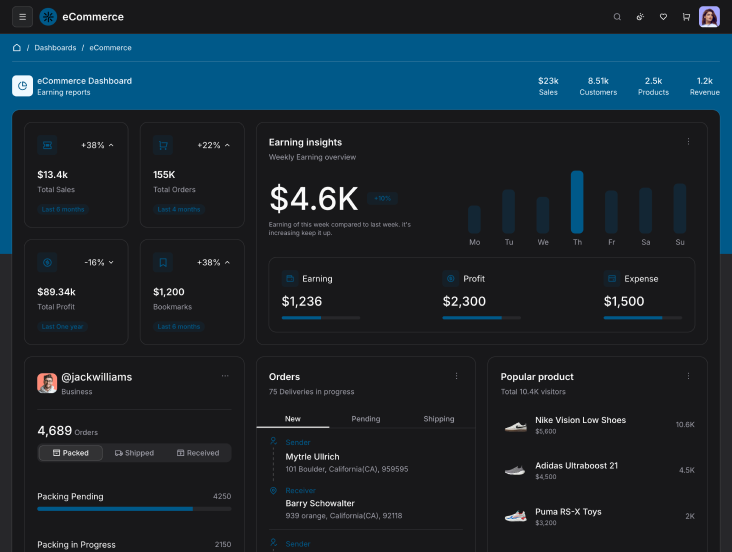Expand the +38% trend on Bookmarks
This screenshot has width=732, height=552.
pos(213,262)
